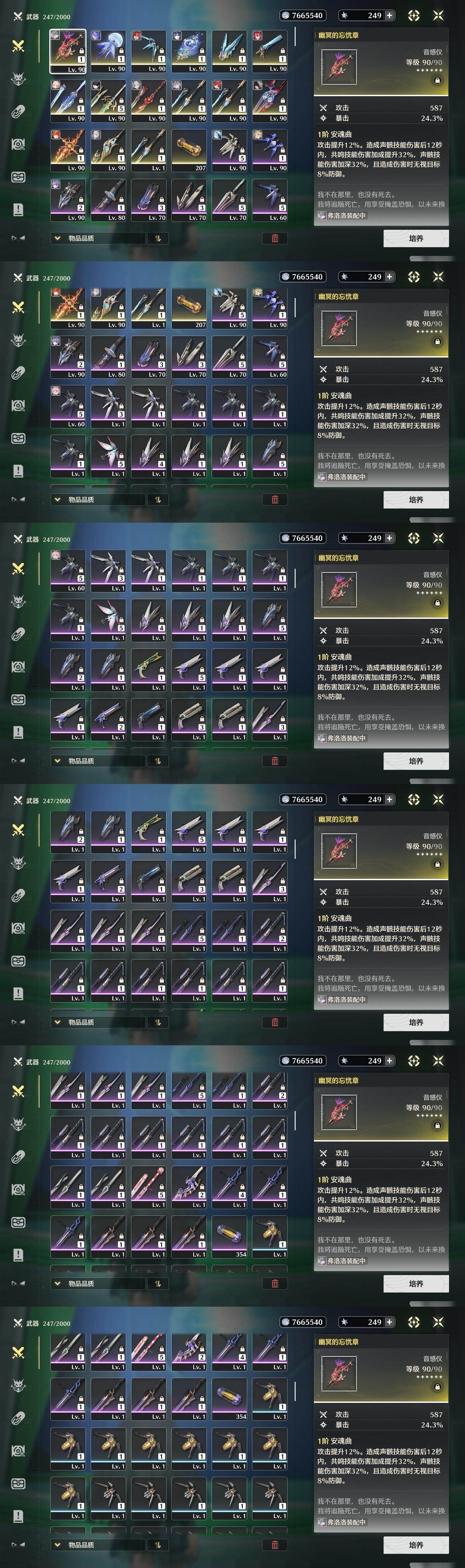
Task: Switch to the supply chest tab in the topmost sidebar
Action: [18, 177]
